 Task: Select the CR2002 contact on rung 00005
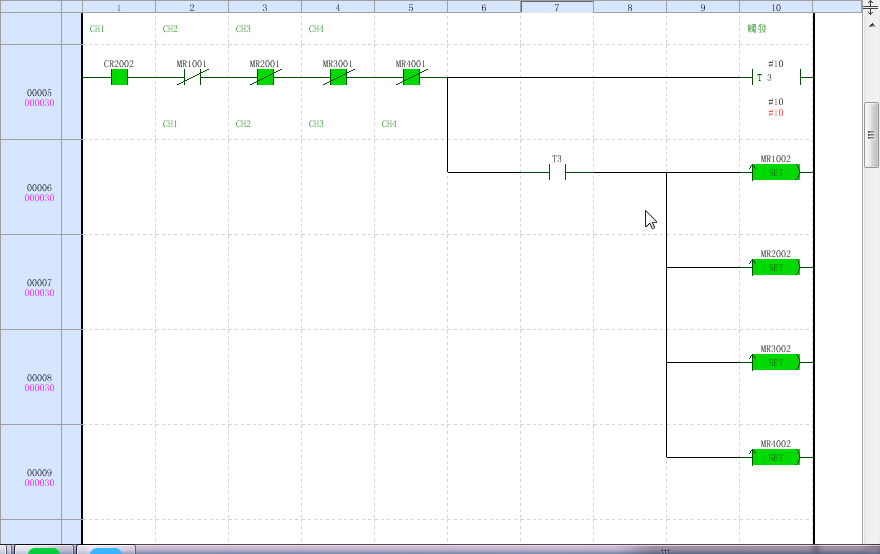pyautogui.click(x=119, y=77)
